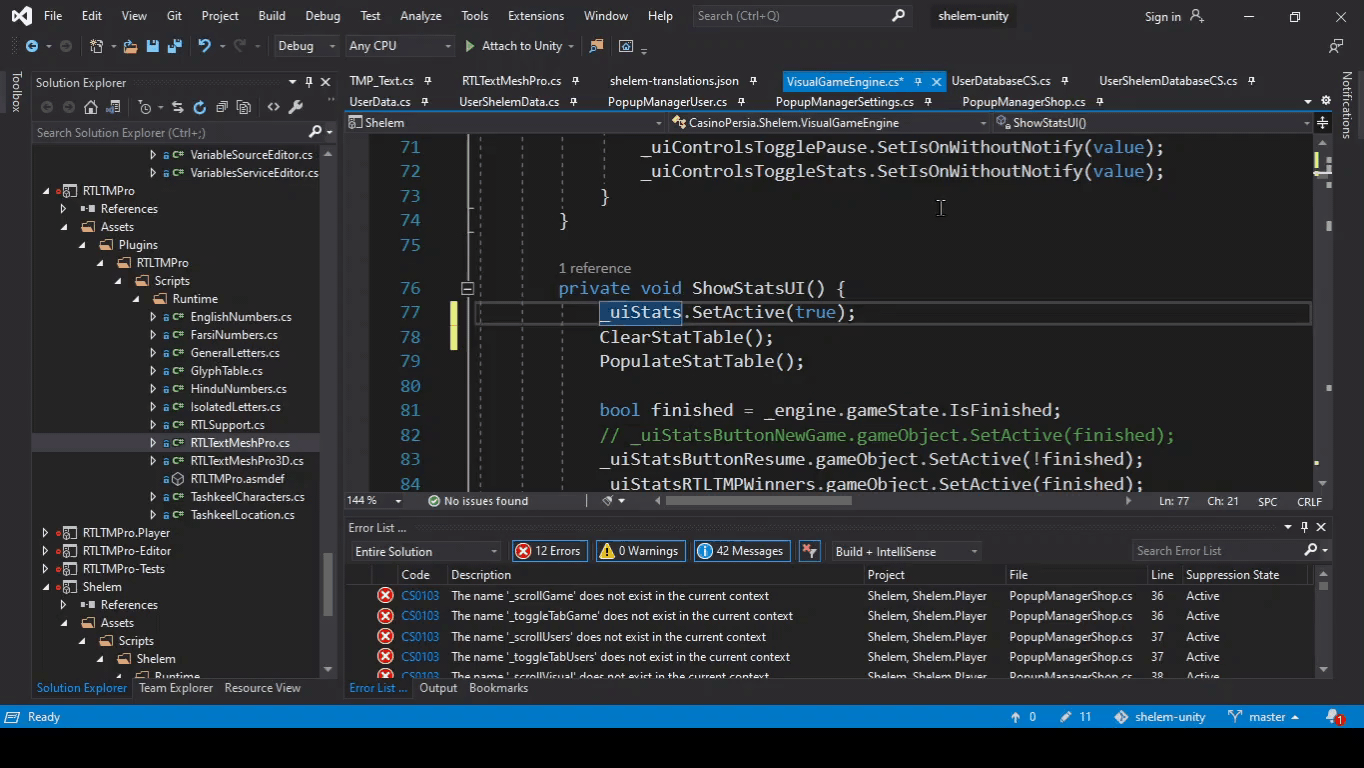Navigate backward with the blue back arrow
The width and height of the screenshot is (1364, 768).
[x=32, y=46]
